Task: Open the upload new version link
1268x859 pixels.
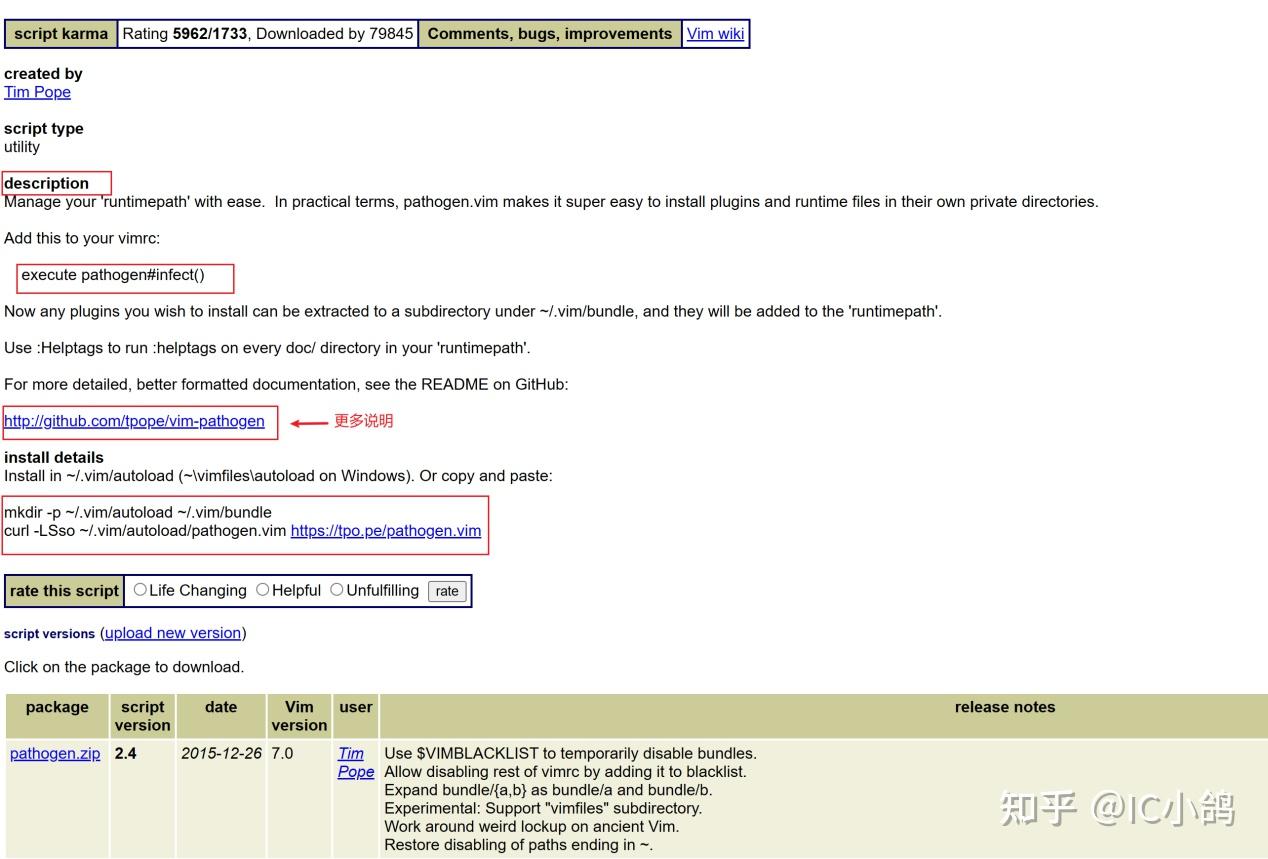Action: pyautogui.click(x=173, y=633)
